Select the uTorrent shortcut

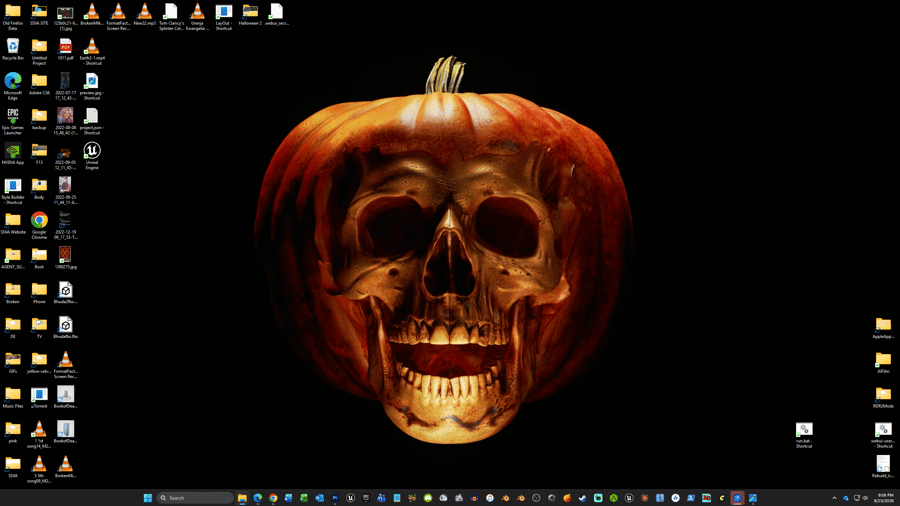[x=39, y=398]
